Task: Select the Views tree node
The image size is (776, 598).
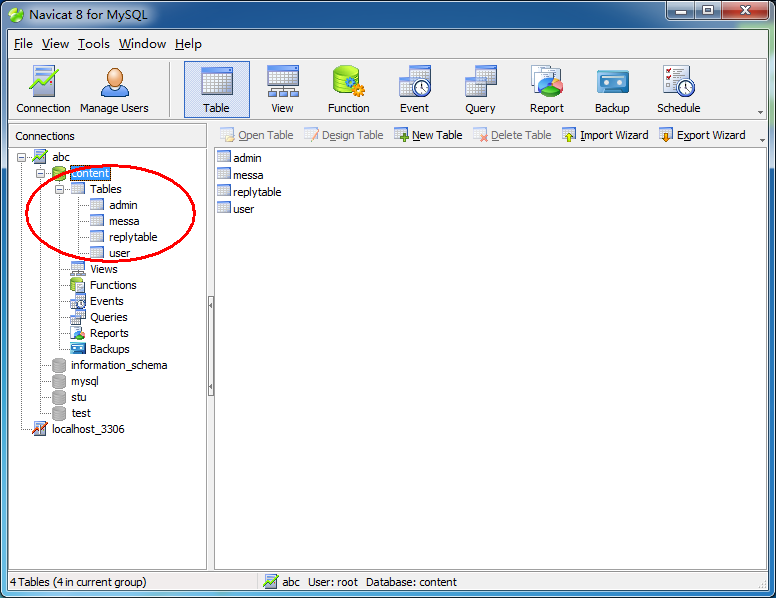Action: [104, 269]
